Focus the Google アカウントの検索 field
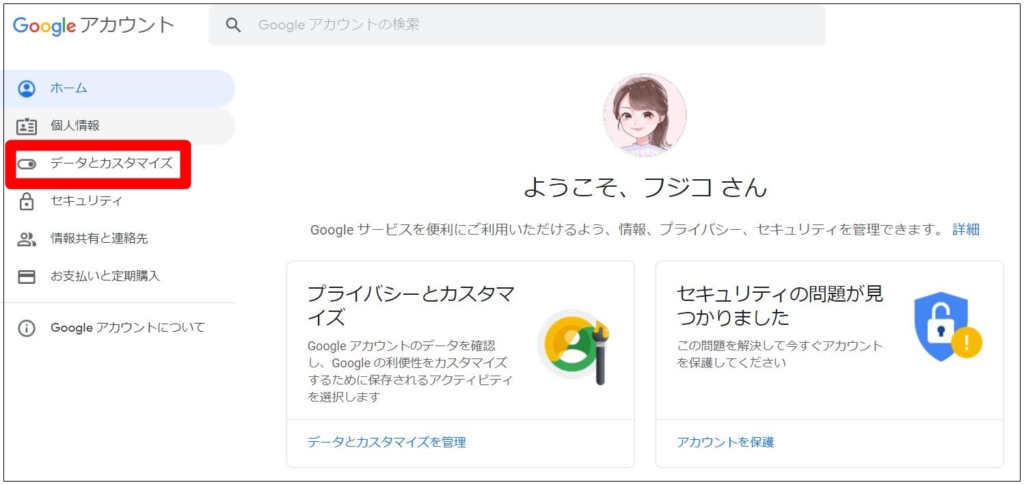 (x=517, y=25)
